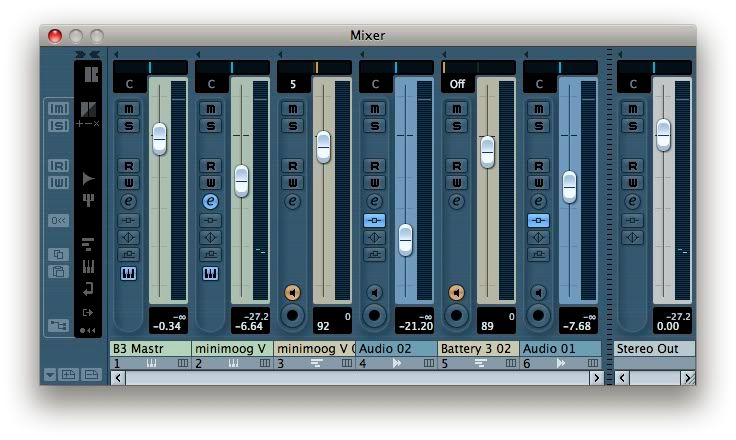
Task: Click the Audio 01 channel name label
Action: point(560,348)
